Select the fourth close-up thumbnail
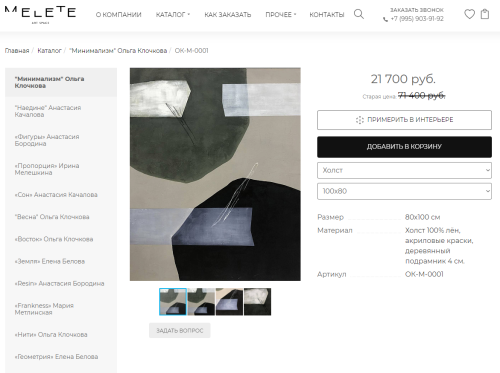The image size is (500, 373). (x=257, y=302)
